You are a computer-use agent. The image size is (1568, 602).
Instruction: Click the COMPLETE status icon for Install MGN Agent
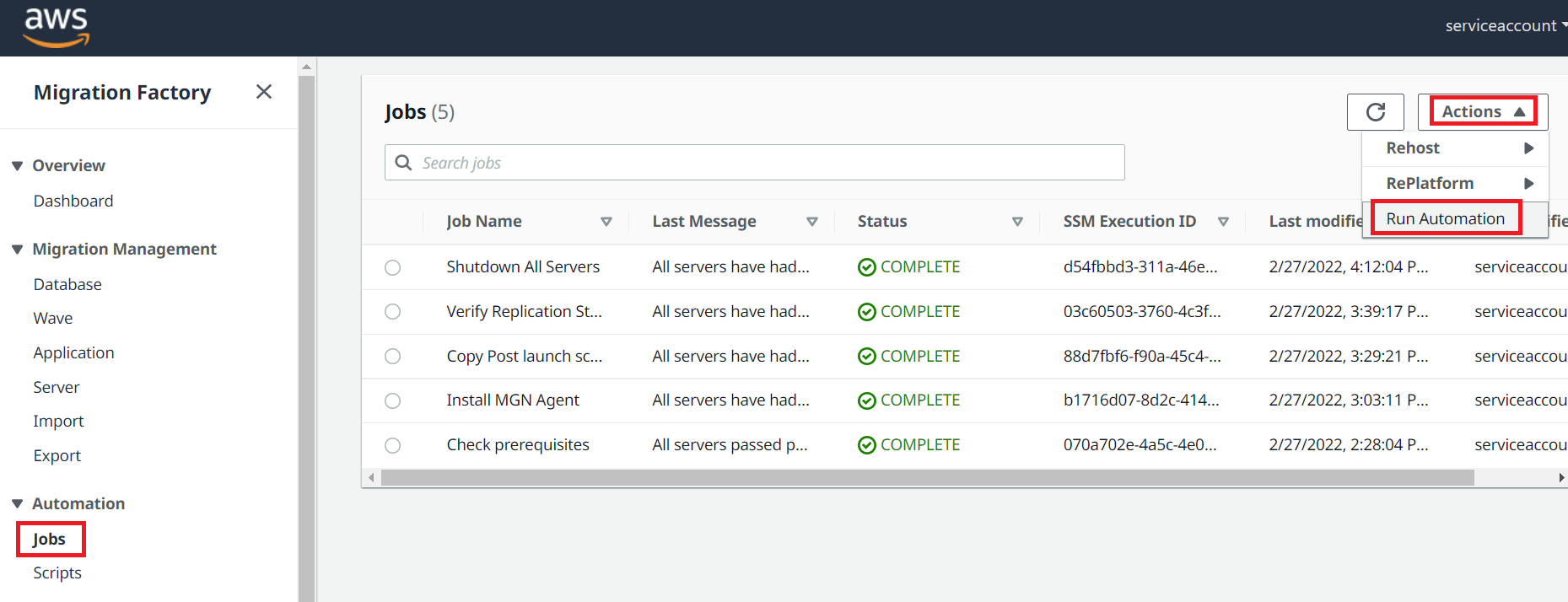point(866,400)
